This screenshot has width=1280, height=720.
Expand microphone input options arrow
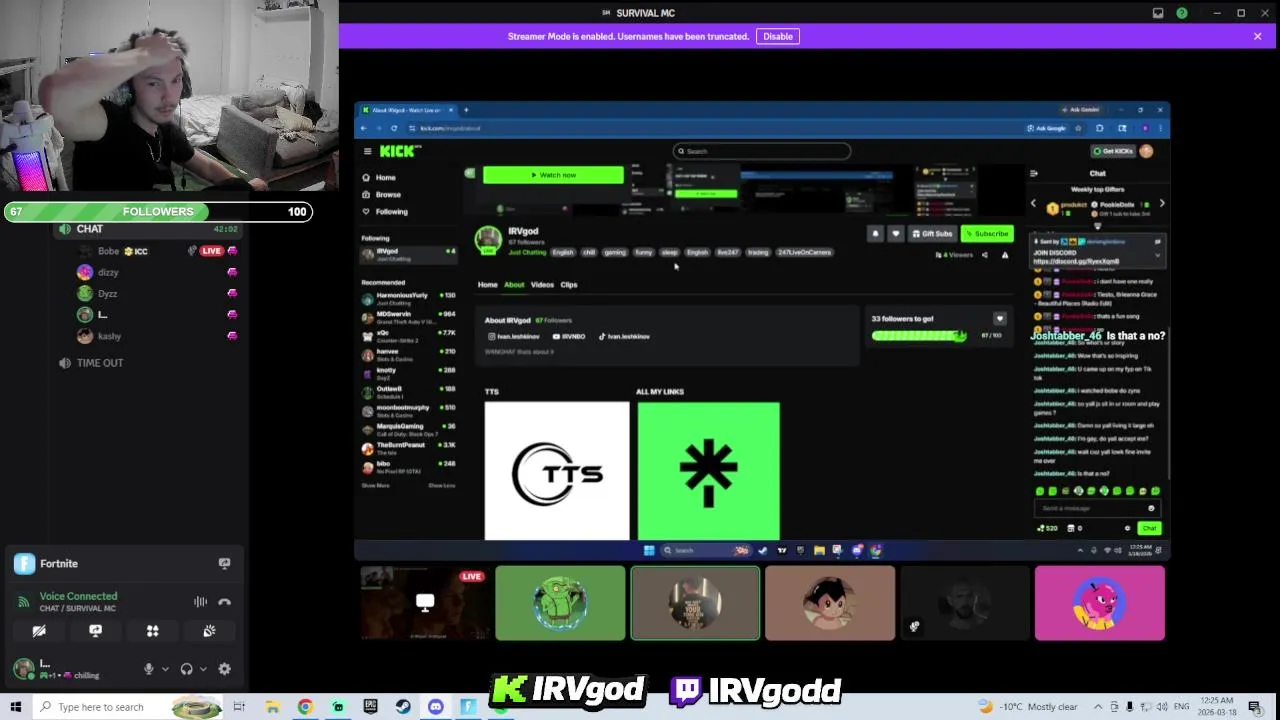click(x=165, y=669)
